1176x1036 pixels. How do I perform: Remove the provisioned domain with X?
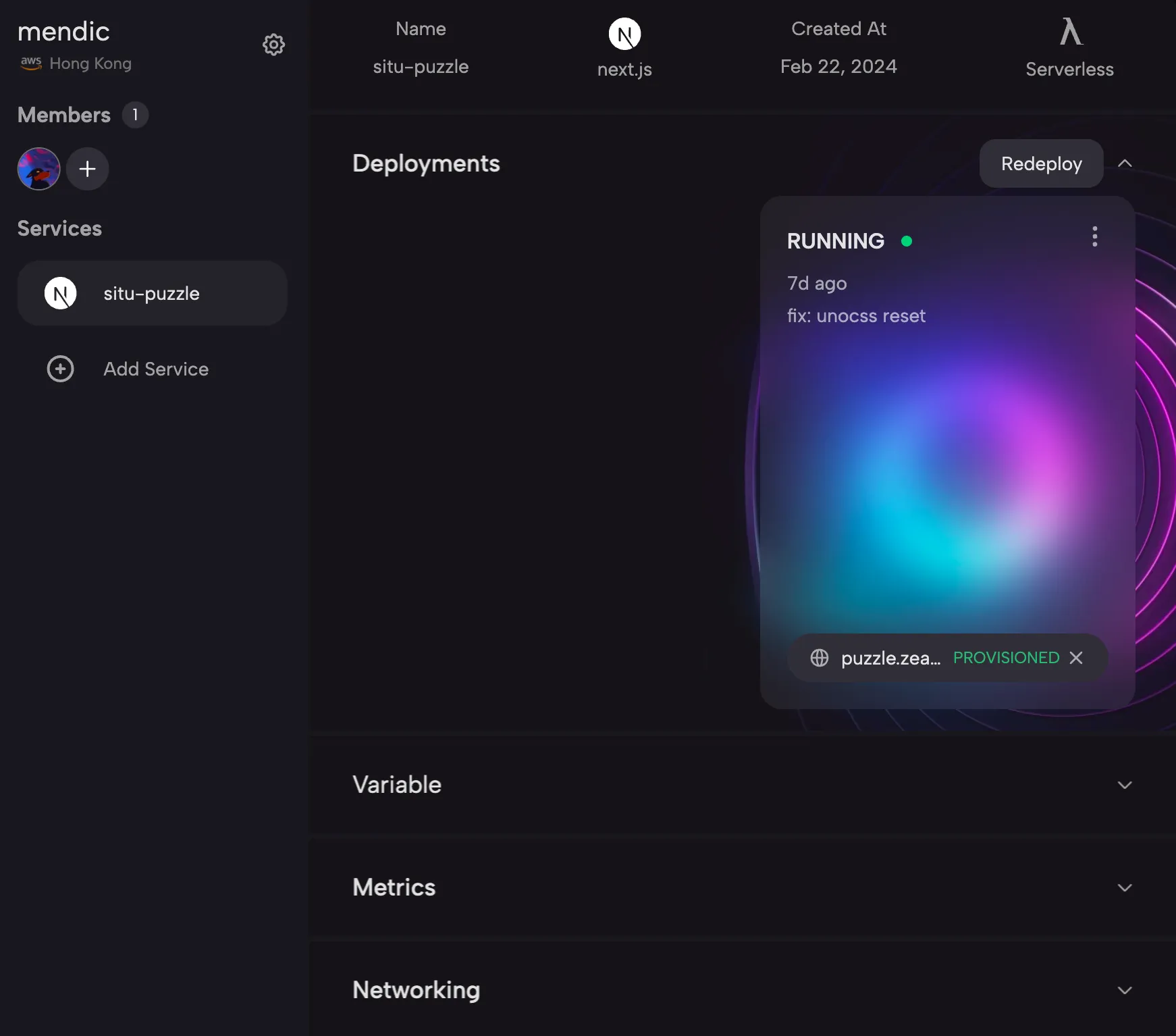click(x=1076, y=658)
